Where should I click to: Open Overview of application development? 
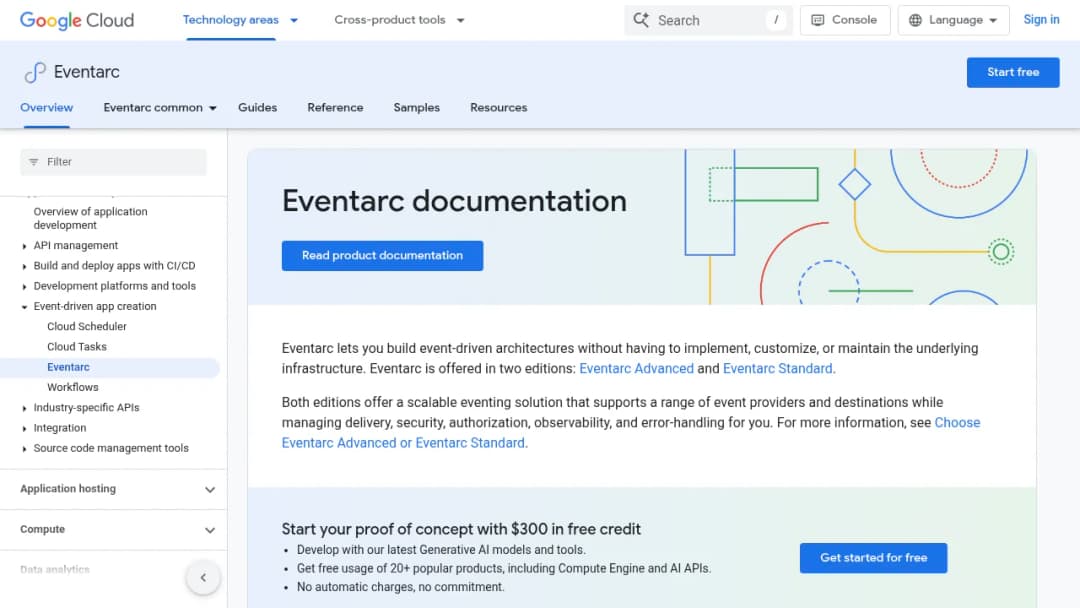tap(90, 218)
